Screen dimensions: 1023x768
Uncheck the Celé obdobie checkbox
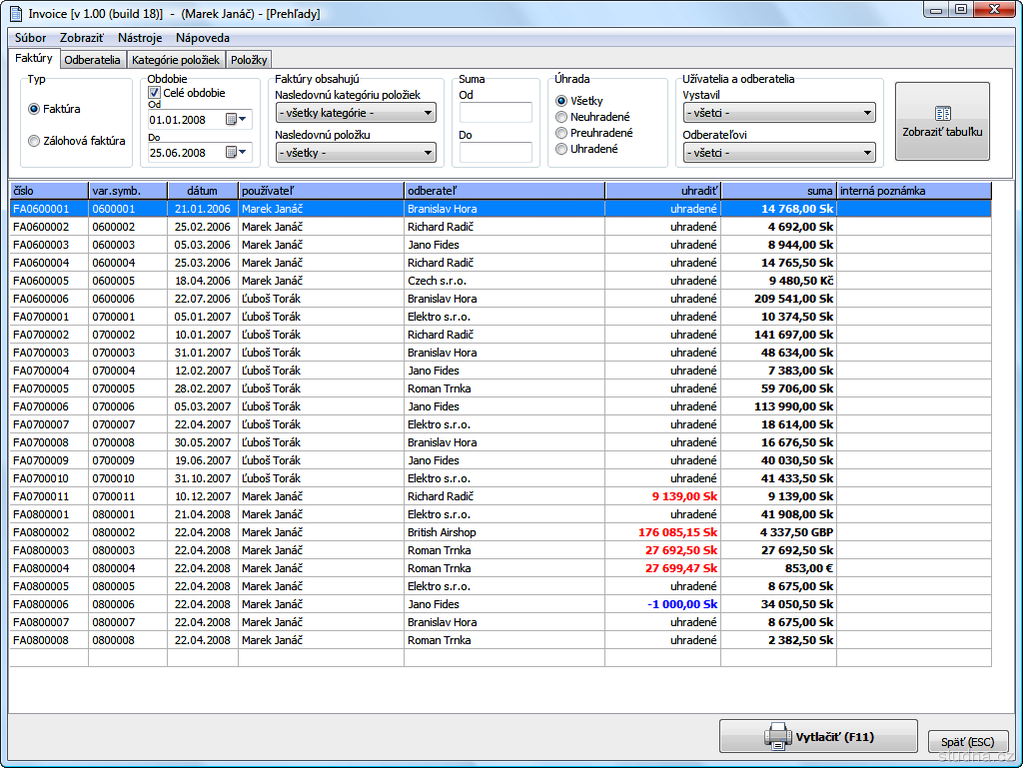pos(155,93)
